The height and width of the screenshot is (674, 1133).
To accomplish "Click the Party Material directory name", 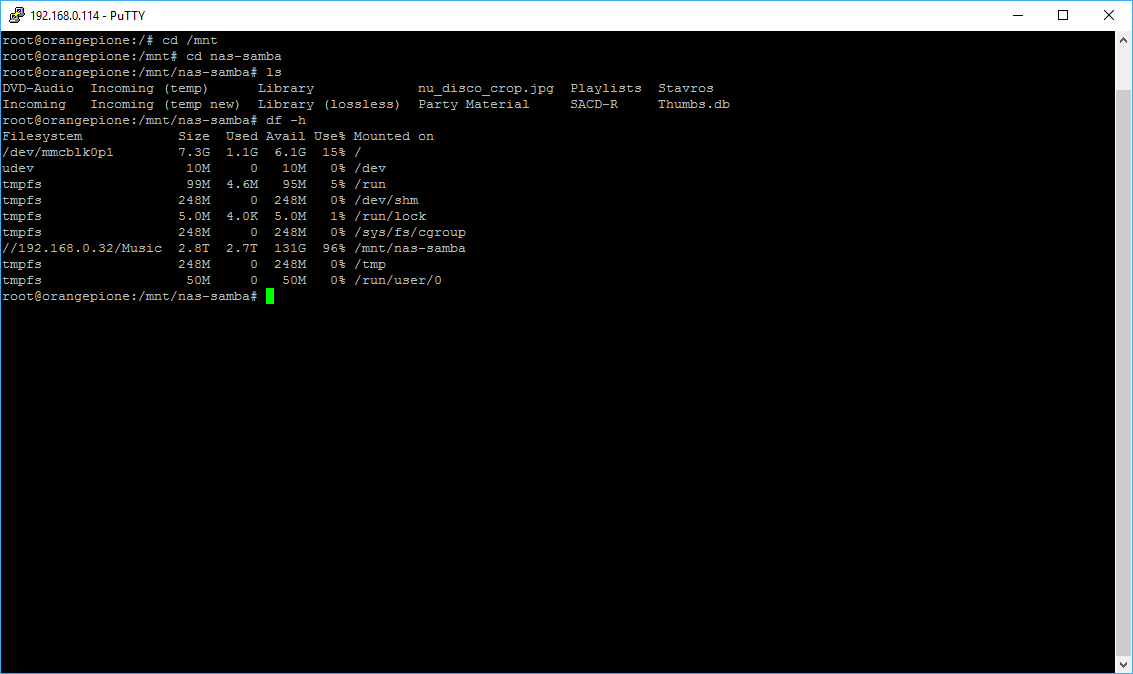I will click(473, 104).
